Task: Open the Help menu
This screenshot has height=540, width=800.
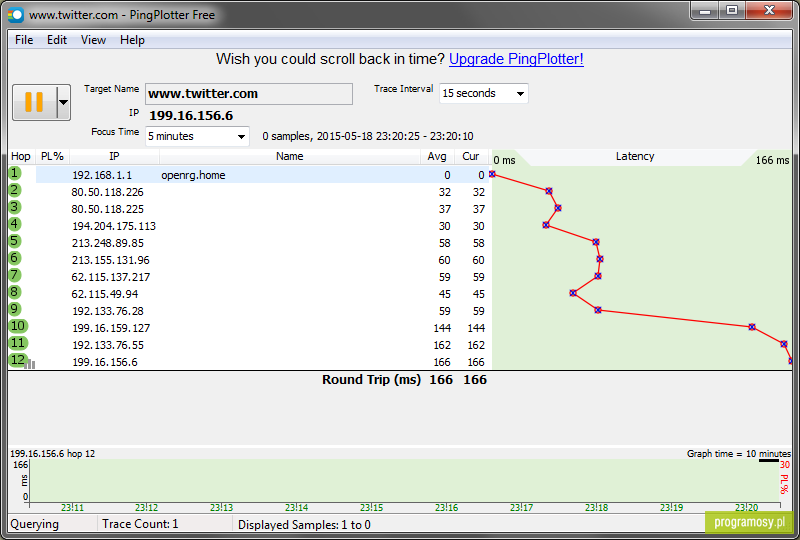Action: [x=132, y=40]
